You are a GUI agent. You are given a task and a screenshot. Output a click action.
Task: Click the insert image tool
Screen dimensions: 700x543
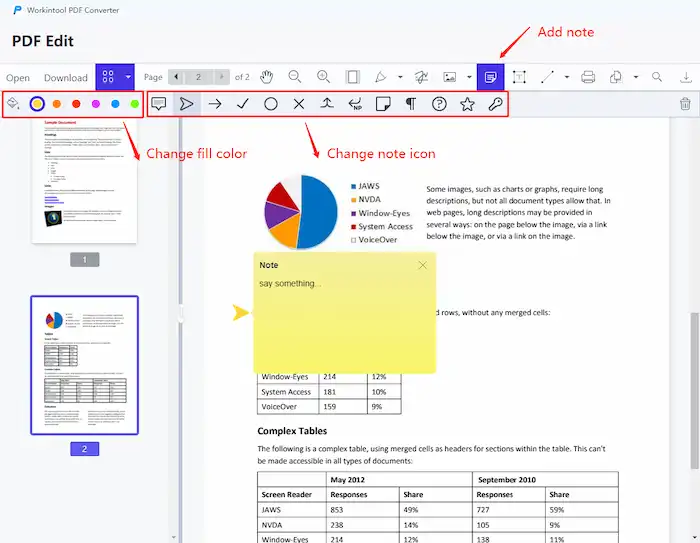pyautogui.click(x=450, y=77)
